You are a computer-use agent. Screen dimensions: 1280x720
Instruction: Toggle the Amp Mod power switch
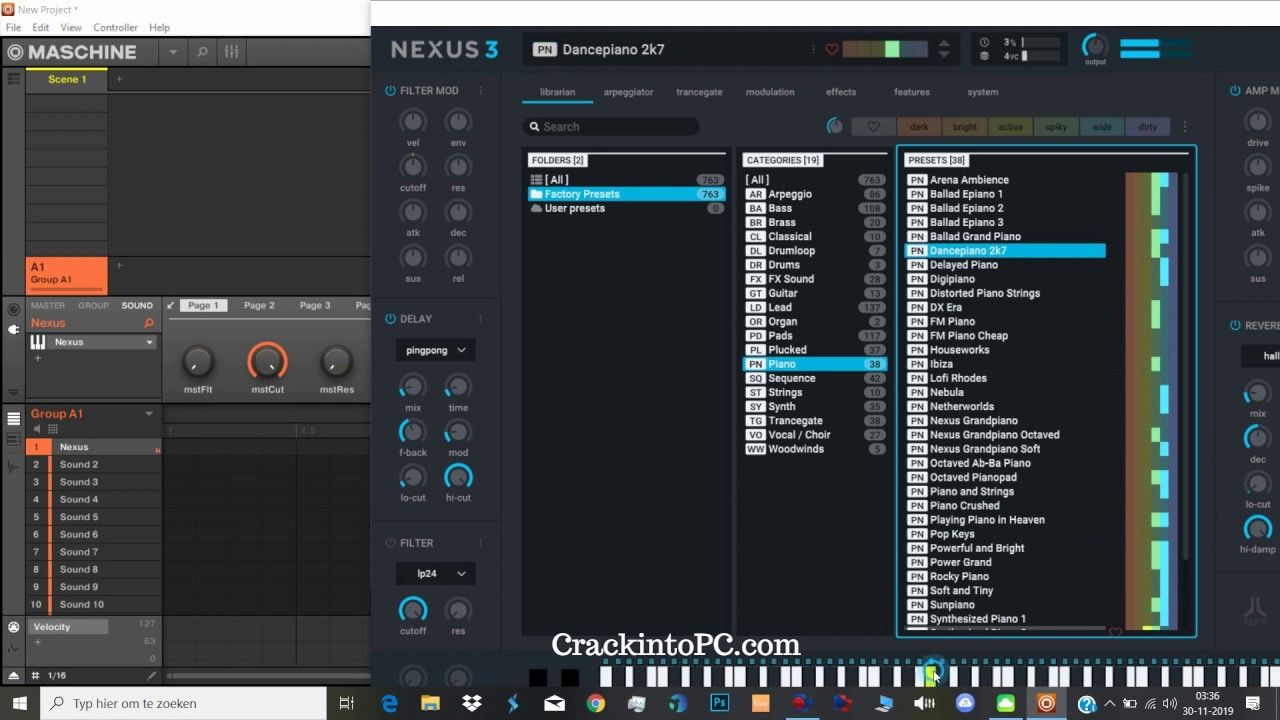(x=1235, y=91)
